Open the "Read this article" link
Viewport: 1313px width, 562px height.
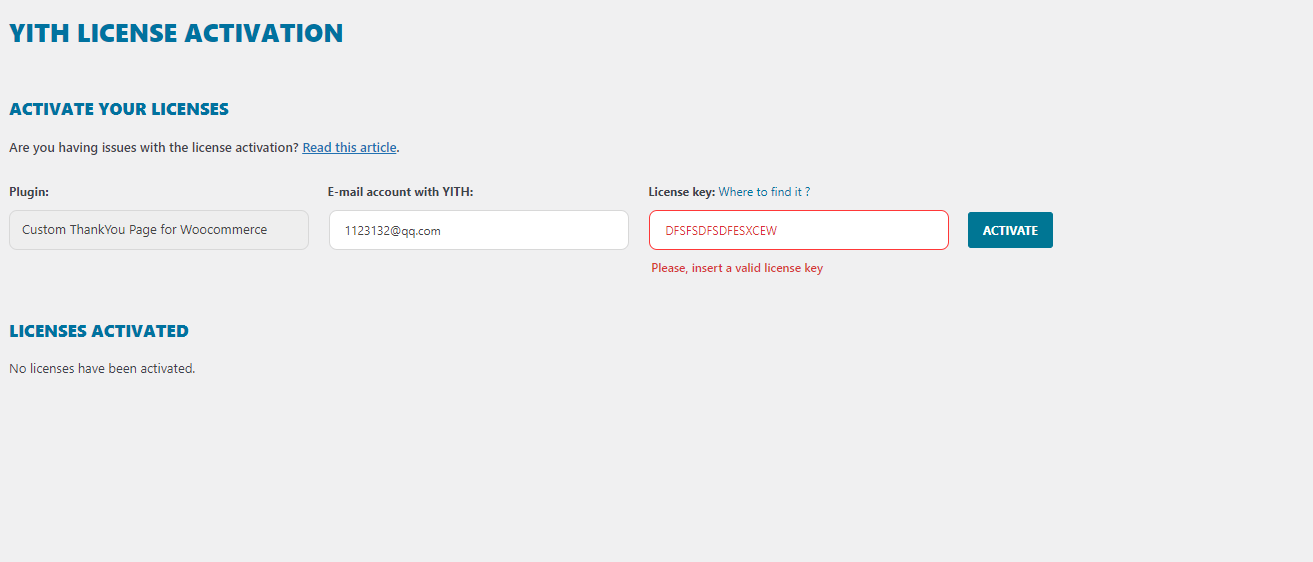[349, 147]
